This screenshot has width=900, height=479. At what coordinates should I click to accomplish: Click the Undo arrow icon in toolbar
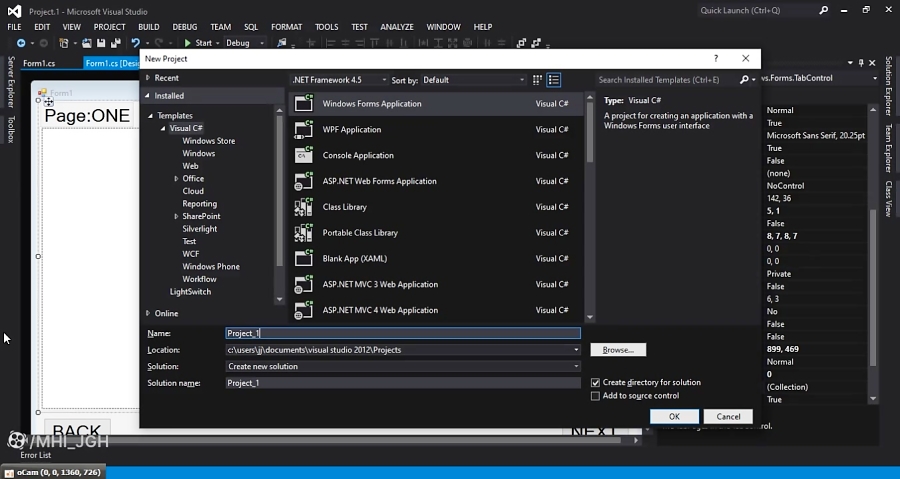pyautogui.click(x=134, y=43)
